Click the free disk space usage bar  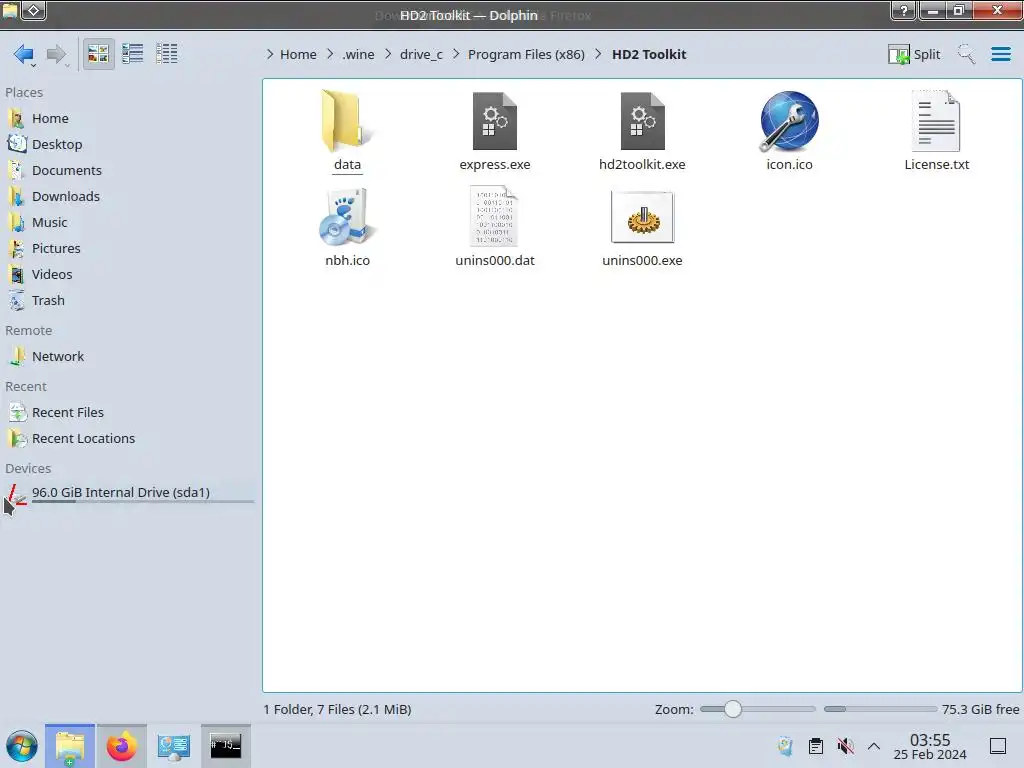click(x=880, y=709)
